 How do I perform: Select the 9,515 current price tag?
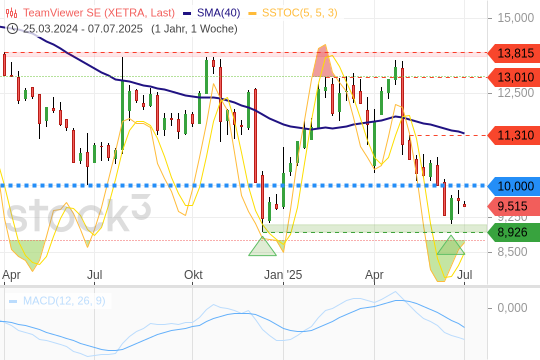514,206
